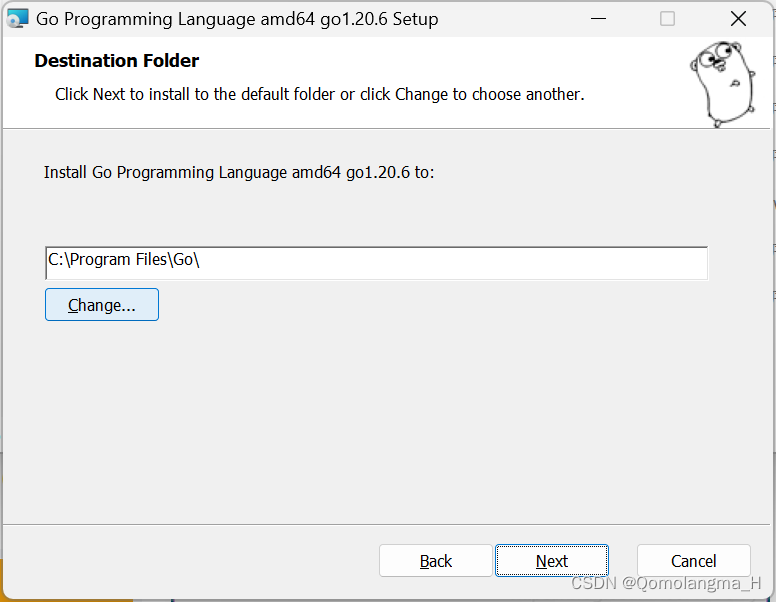Screen dimensions: 776x602
Task: Click the installer icon in title bar
Action: click(x=17, y=19)
